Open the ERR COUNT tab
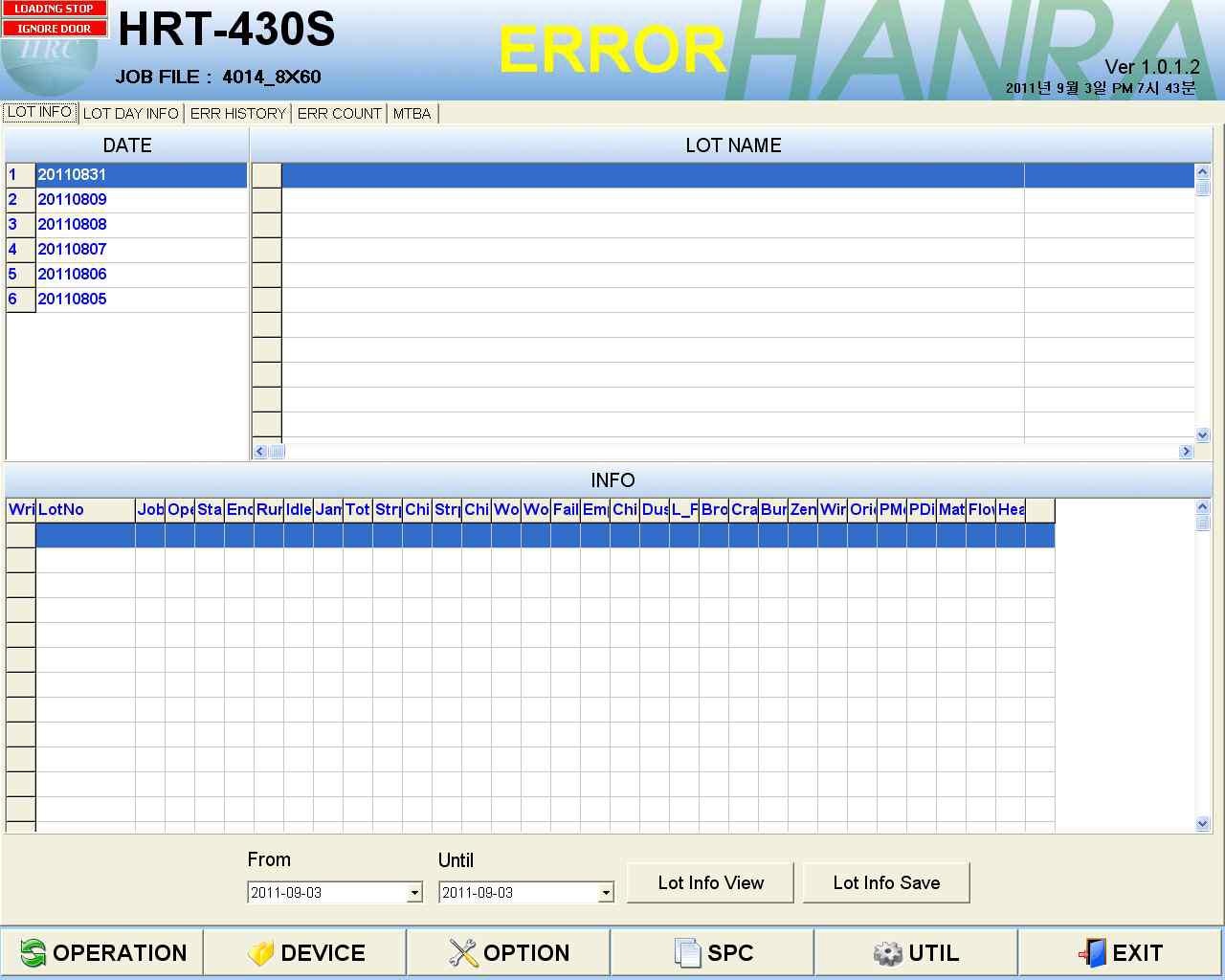The height and width of the screenshot is (980, 1225). click(339, 113)
